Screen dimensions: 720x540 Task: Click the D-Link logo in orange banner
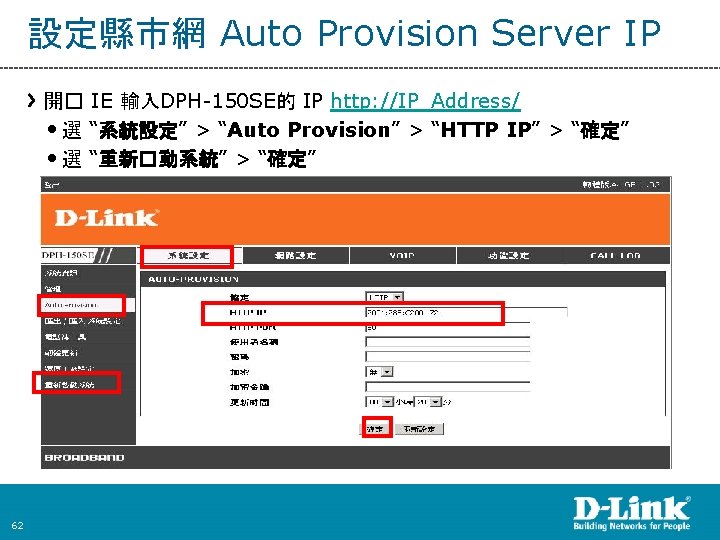tap(107, 218)
